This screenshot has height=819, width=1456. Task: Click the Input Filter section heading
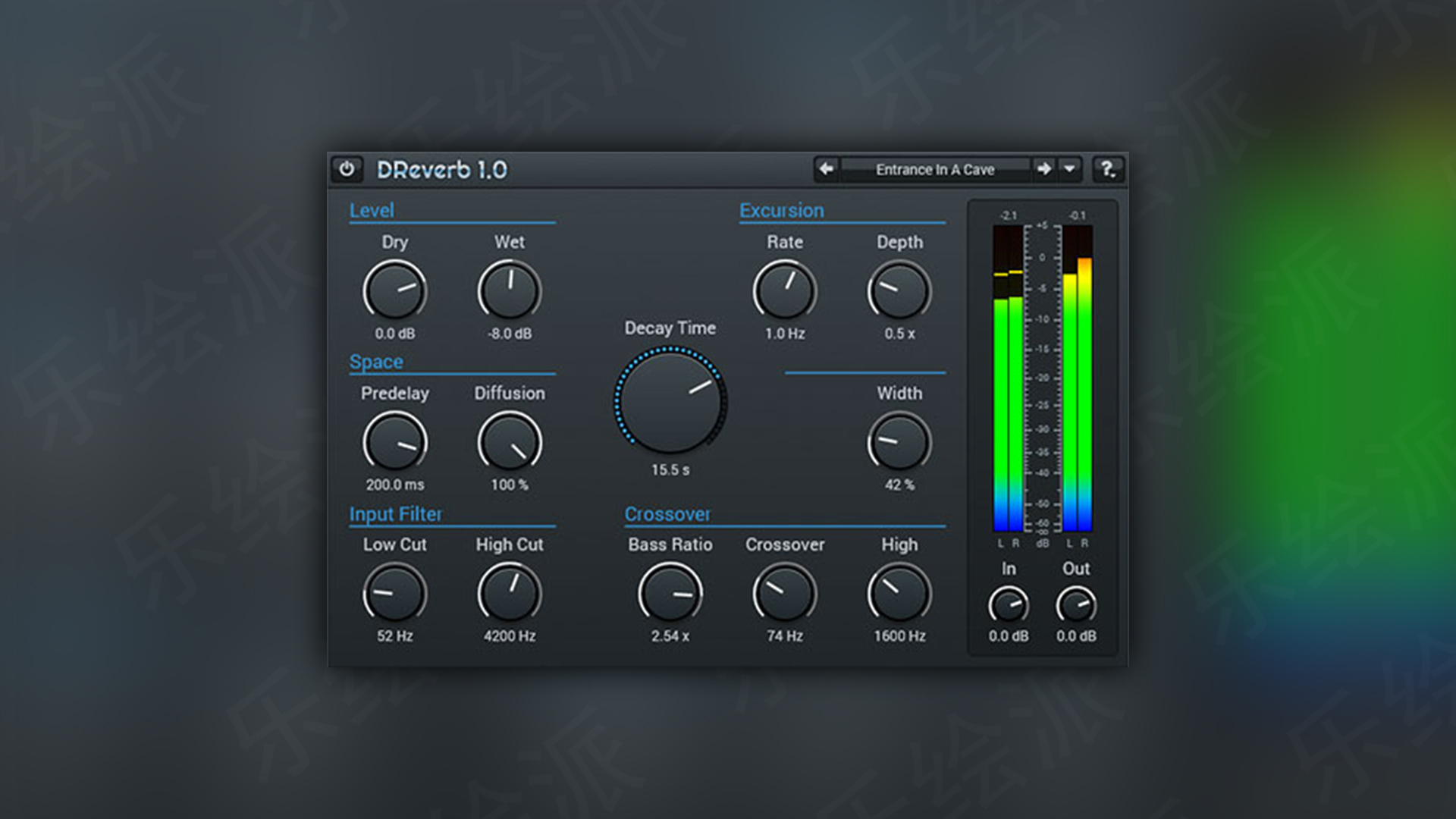point(395,514)
